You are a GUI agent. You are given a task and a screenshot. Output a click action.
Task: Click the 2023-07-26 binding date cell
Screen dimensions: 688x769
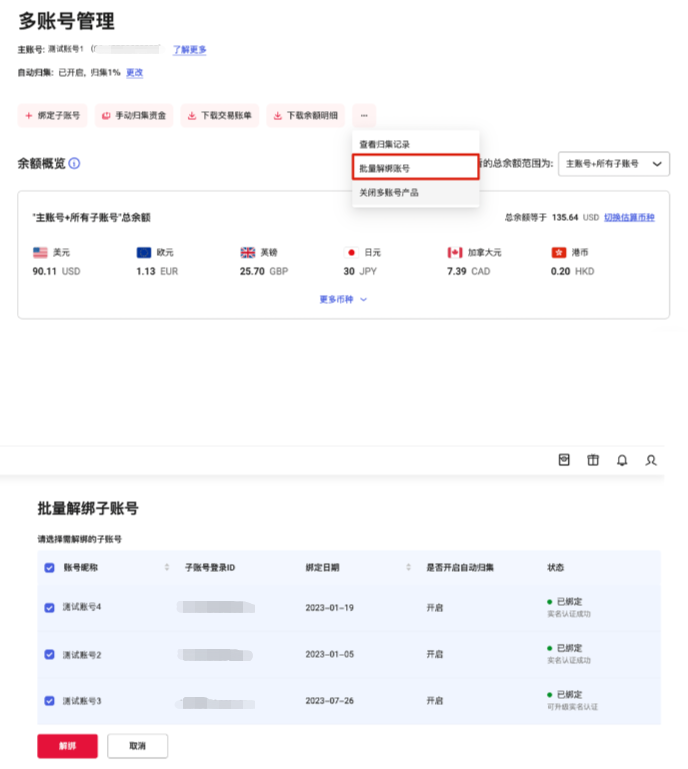click(330, 700)
